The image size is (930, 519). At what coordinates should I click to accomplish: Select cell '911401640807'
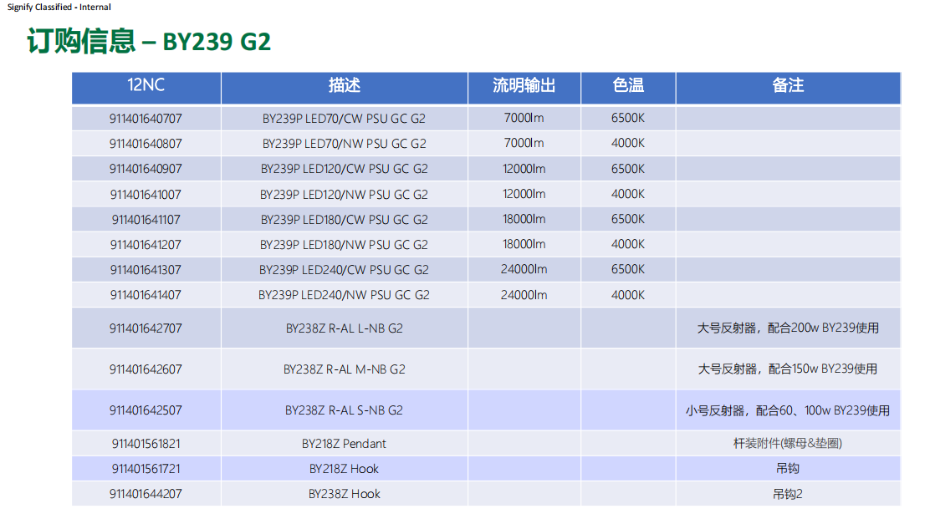click(146, 144)
